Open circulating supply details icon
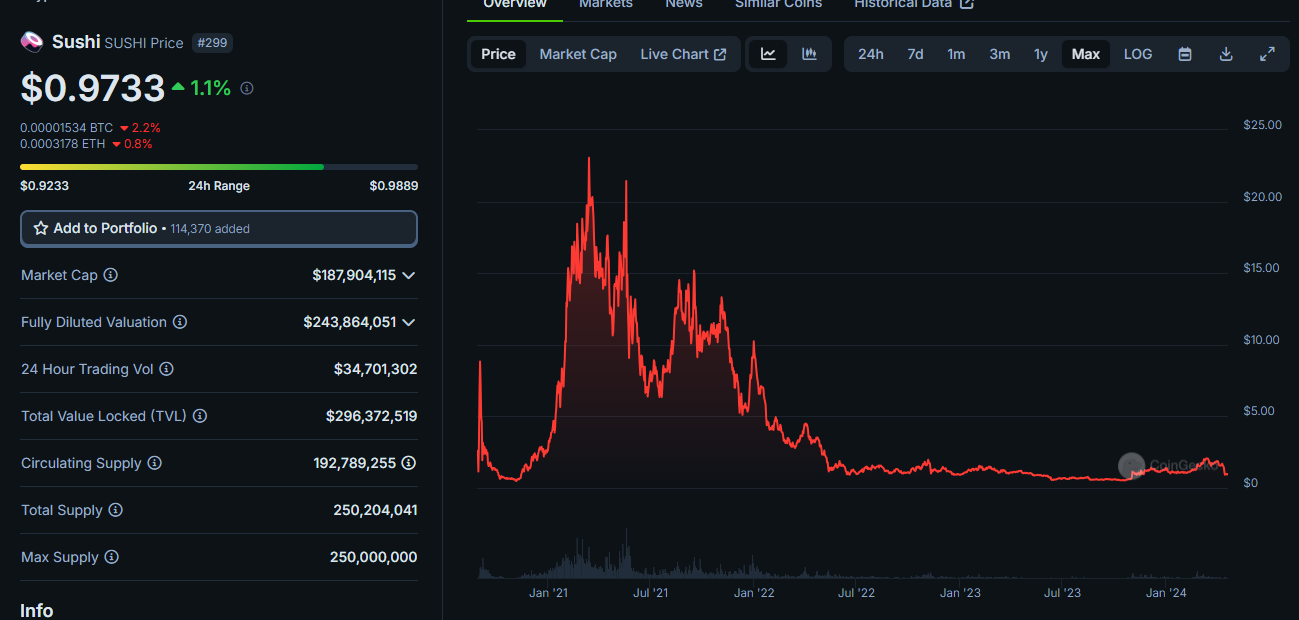 pyautogui.click(x=409, y=463)
